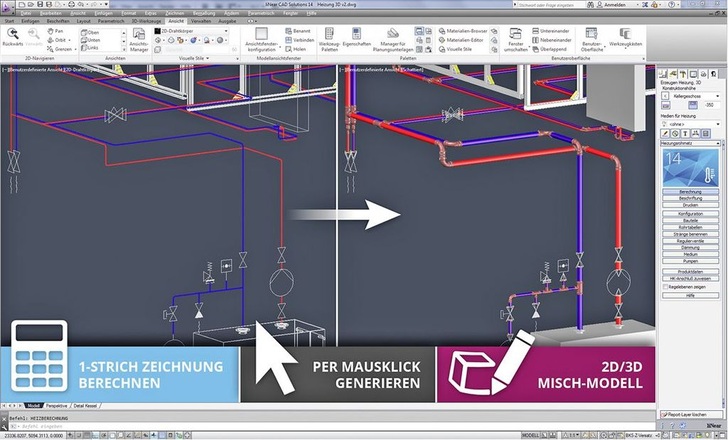Click the Benannt viewport button
Image resolution: width=728 pixels, height=440 pixels.
click(298, 31)
